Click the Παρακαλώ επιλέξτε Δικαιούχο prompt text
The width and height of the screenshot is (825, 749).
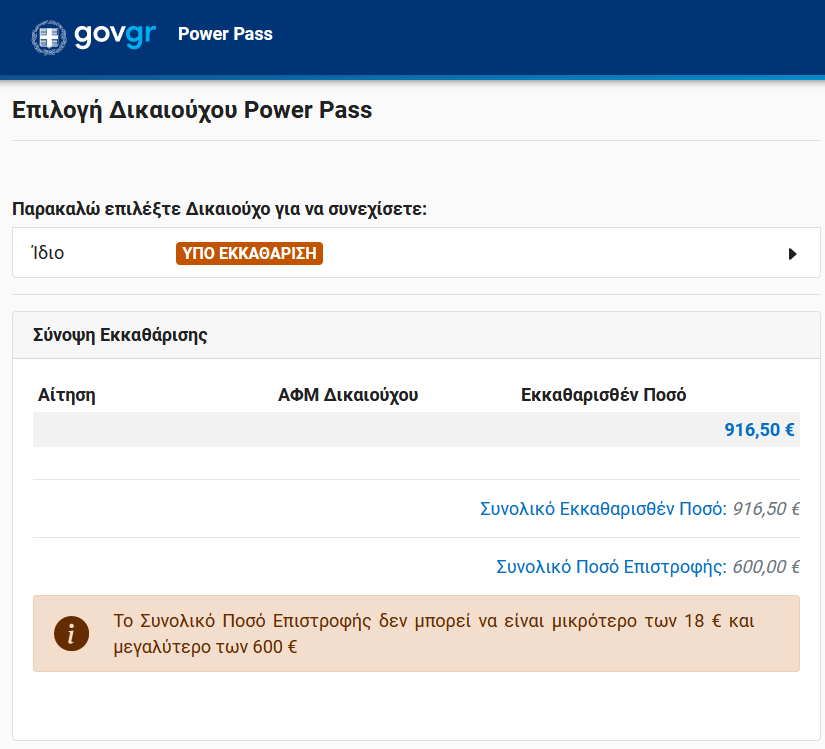click(x=219, y=209)
